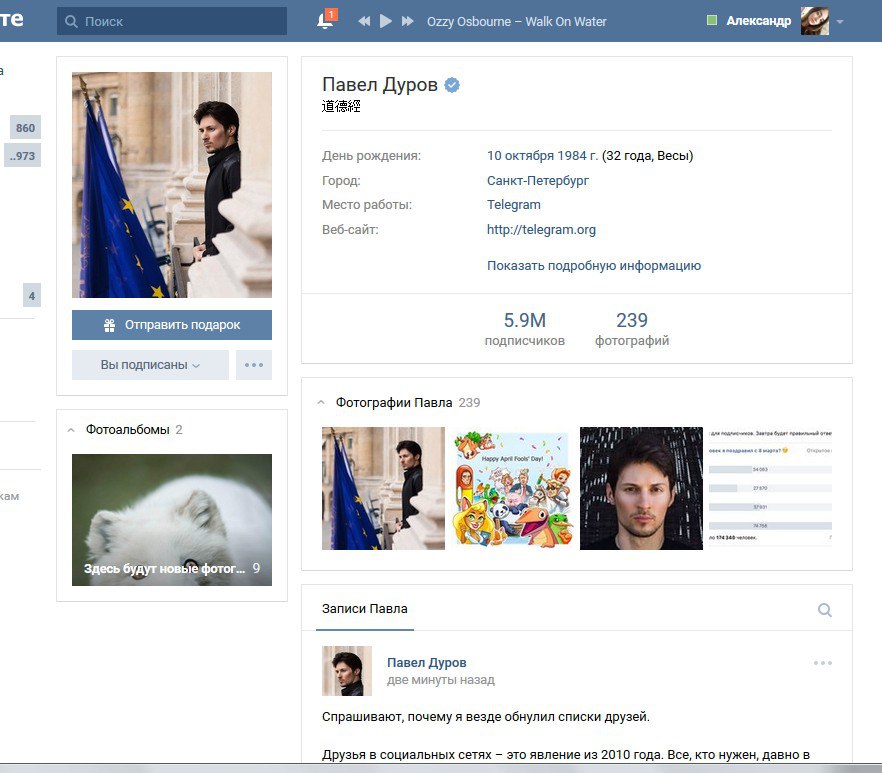882x773 pixels.
Task: Collapse the Фотоальбомы section chevron
Action: pyautogui.click(x=71, y=430)
